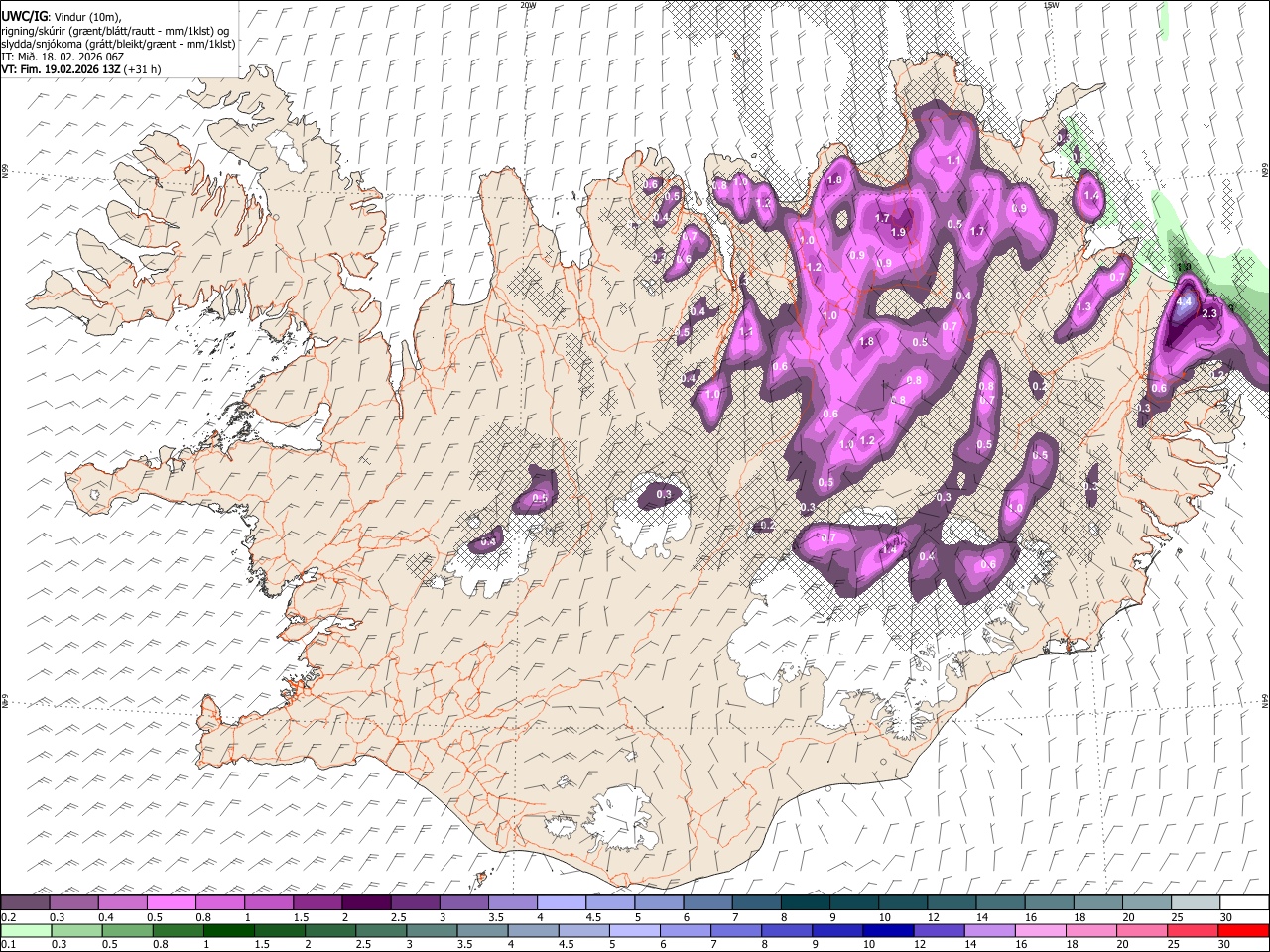Click the "2.3" precipitation value on the east coast
The image size is (1270, 952).
pos(1208,313)
